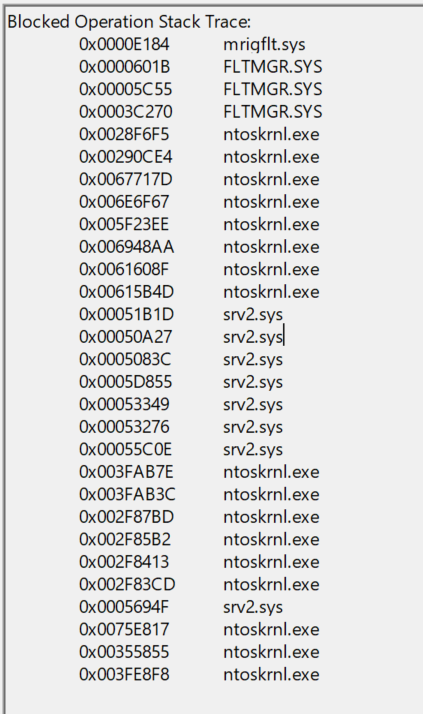Viewport: 423px width, 714px height.
Task: Select address 0x0075E817
Action: [124, 630]
